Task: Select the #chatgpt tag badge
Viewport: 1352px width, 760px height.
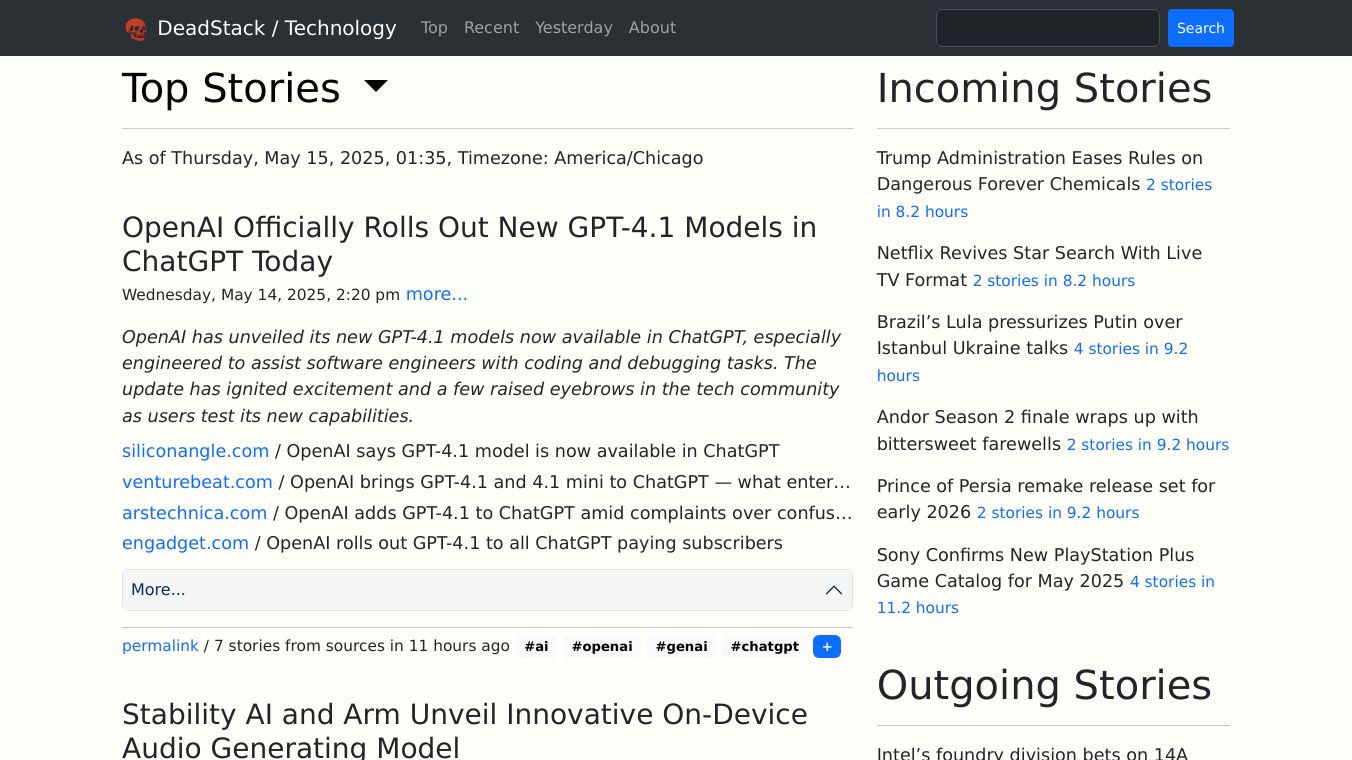Action: 764,647
